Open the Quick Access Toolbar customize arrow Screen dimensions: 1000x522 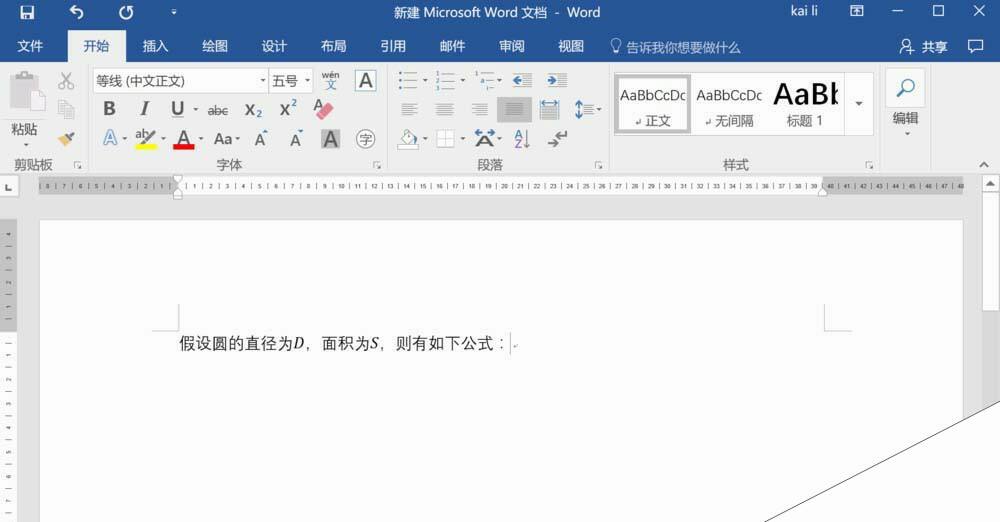pyautogui.click(x=173, y=12)
